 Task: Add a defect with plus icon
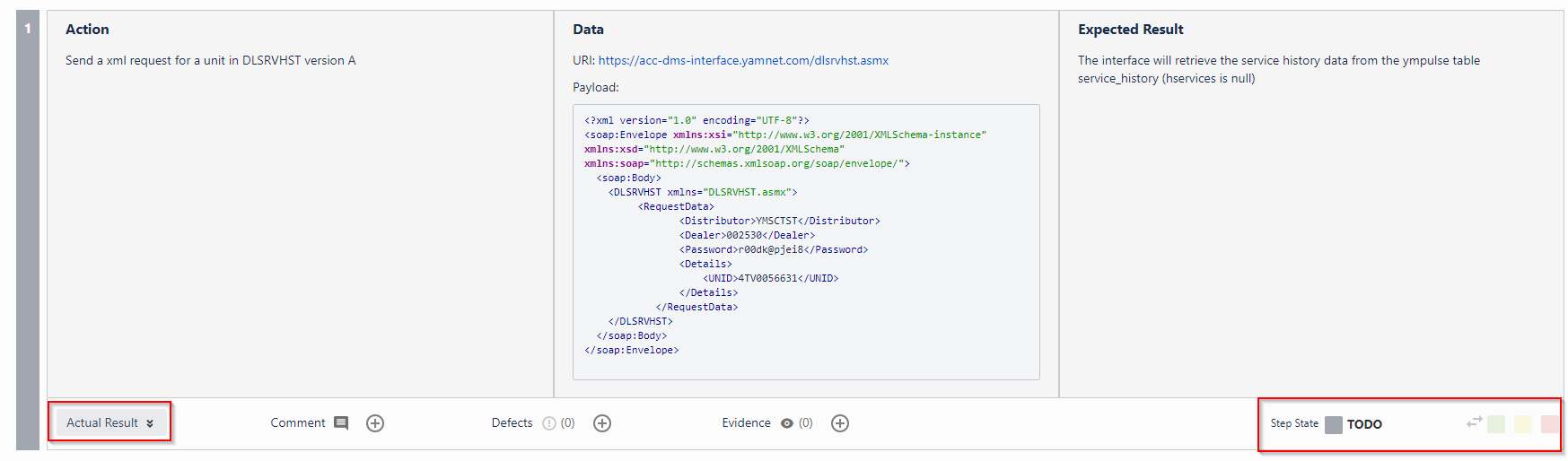pos(602,423)
